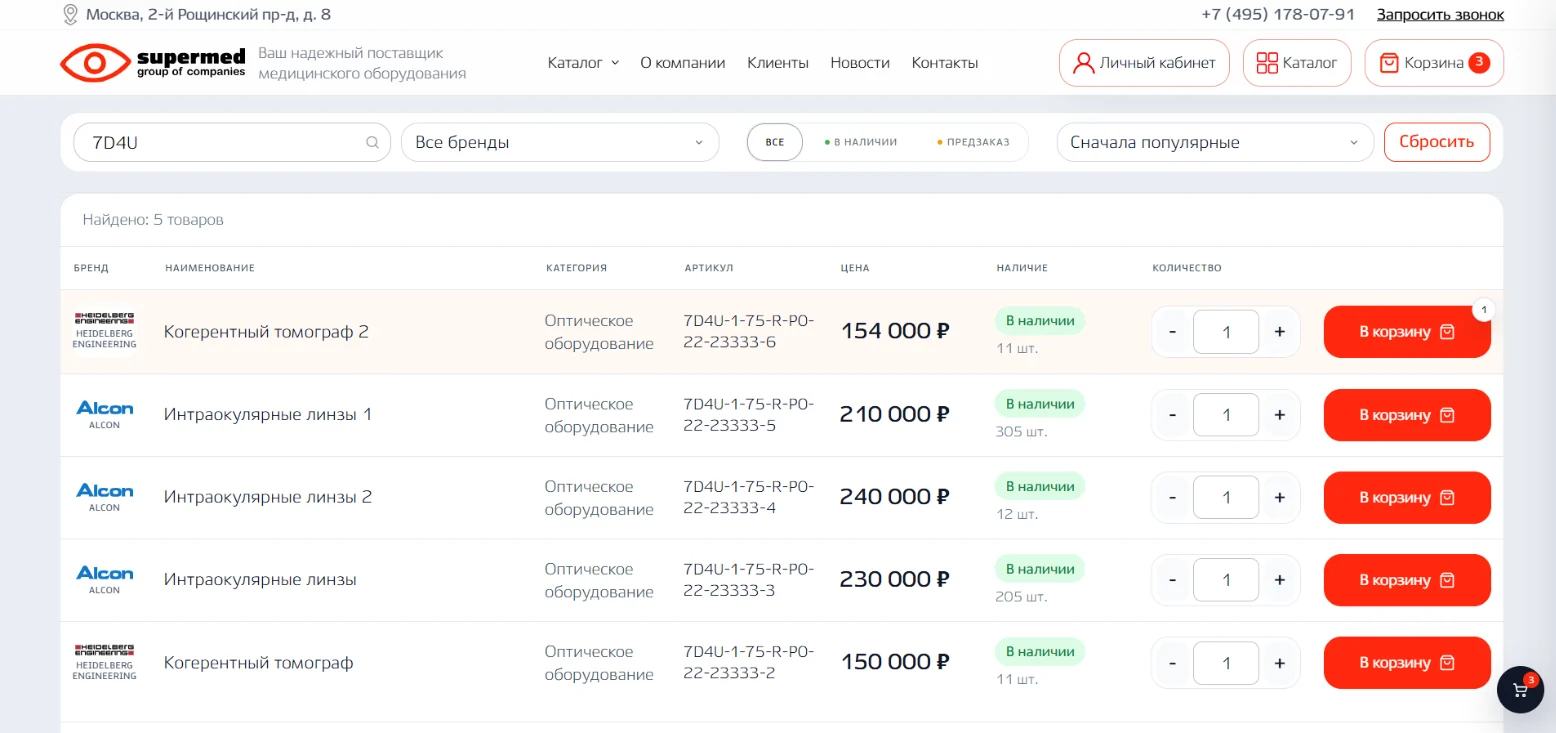
Task: Go to Клиенты menu item
Action: 778,63
